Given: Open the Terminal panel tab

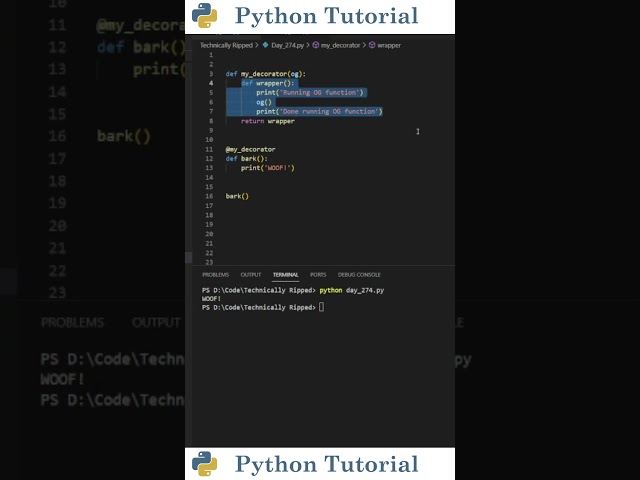Looking at the screenshot, I should click(x=285, y=275).
